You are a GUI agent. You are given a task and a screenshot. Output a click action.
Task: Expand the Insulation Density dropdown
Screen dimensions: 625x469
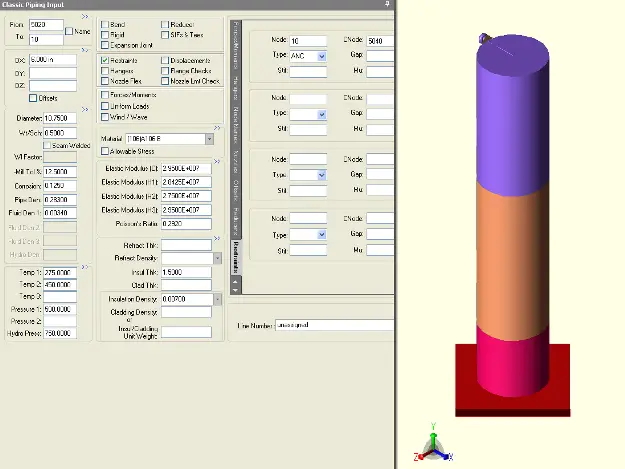[x=217, y=299]
